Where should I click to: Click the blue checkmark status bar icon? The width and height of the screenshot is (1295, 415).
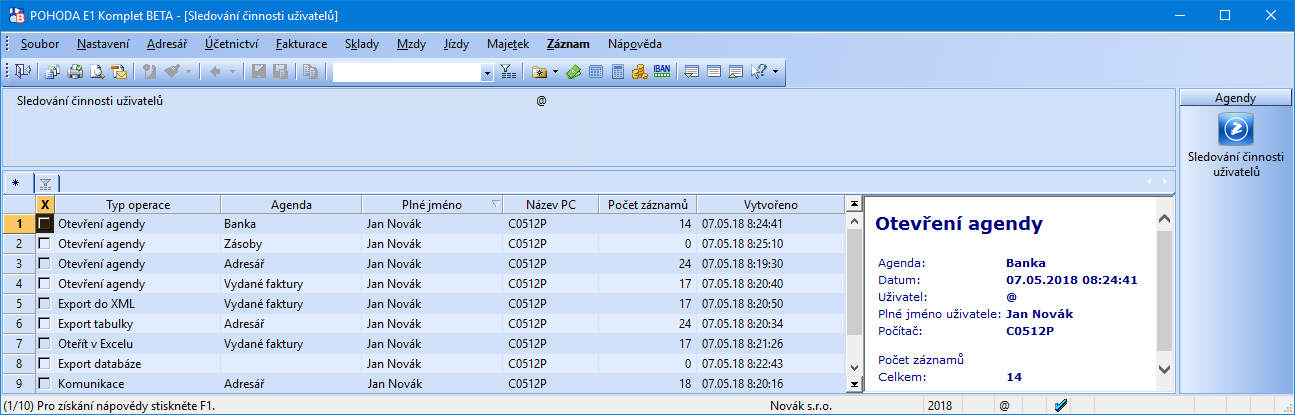1061,406
